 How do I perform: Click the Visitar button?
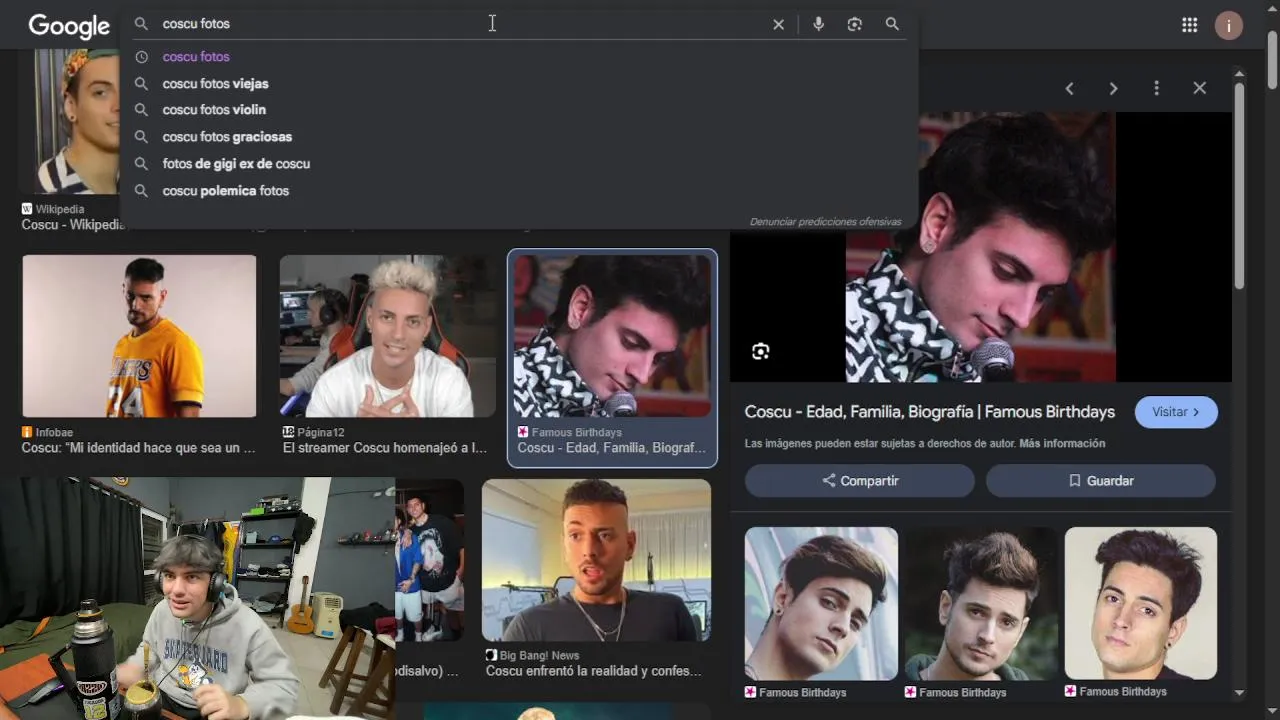tap(1176, 412)
